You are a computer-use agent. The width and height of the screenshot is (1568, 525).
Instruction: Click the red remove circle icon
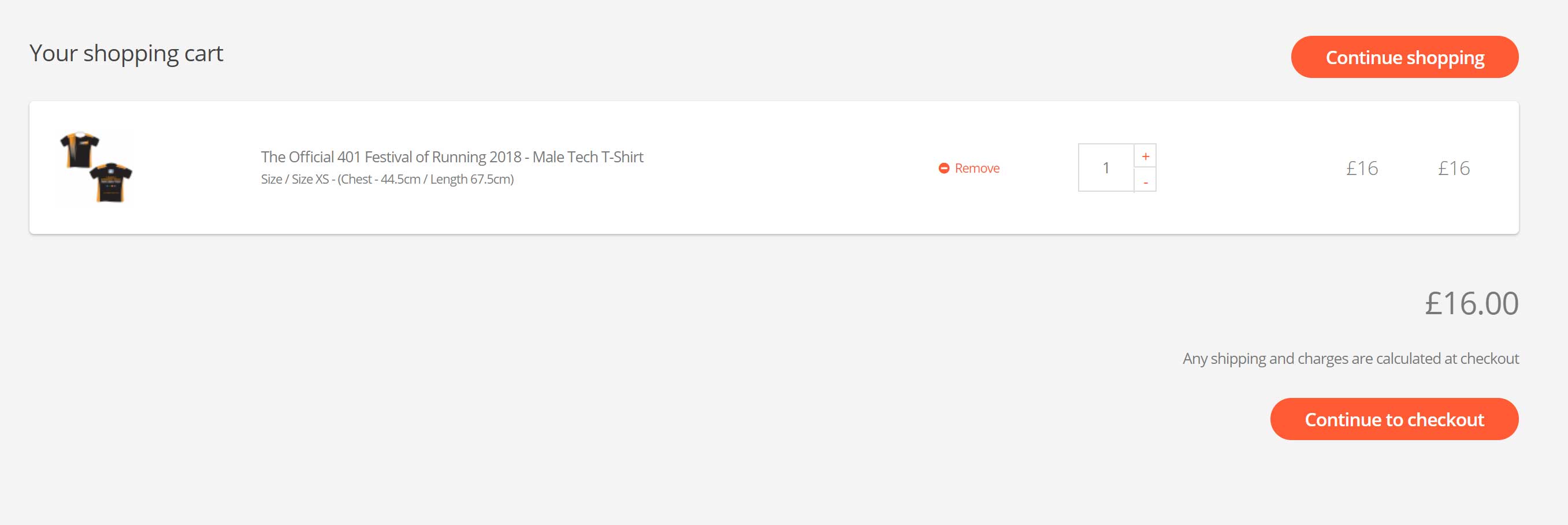943,168
